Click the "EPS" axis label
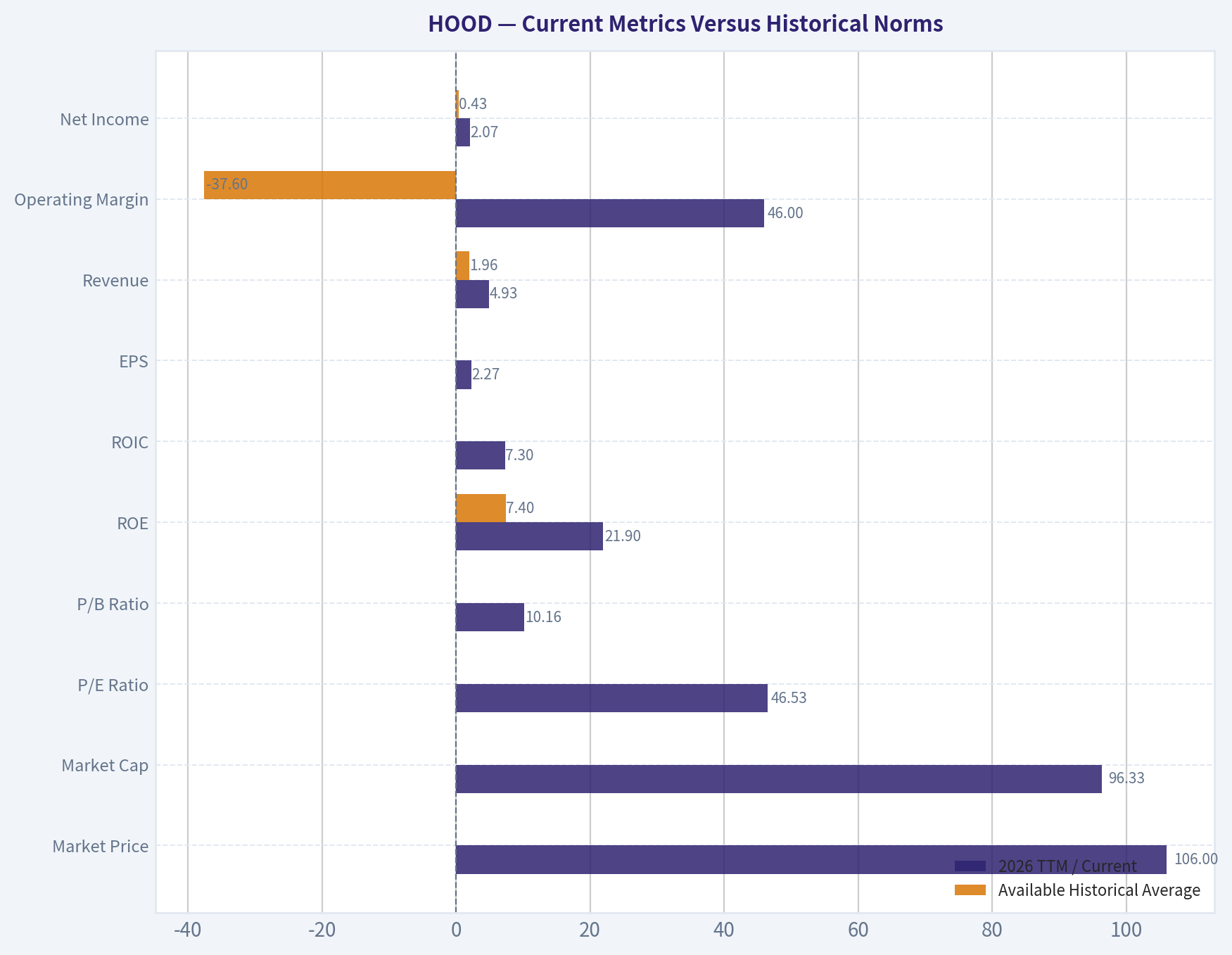Viewport: 1232px width, 955px height. click(x=134, y=362)
